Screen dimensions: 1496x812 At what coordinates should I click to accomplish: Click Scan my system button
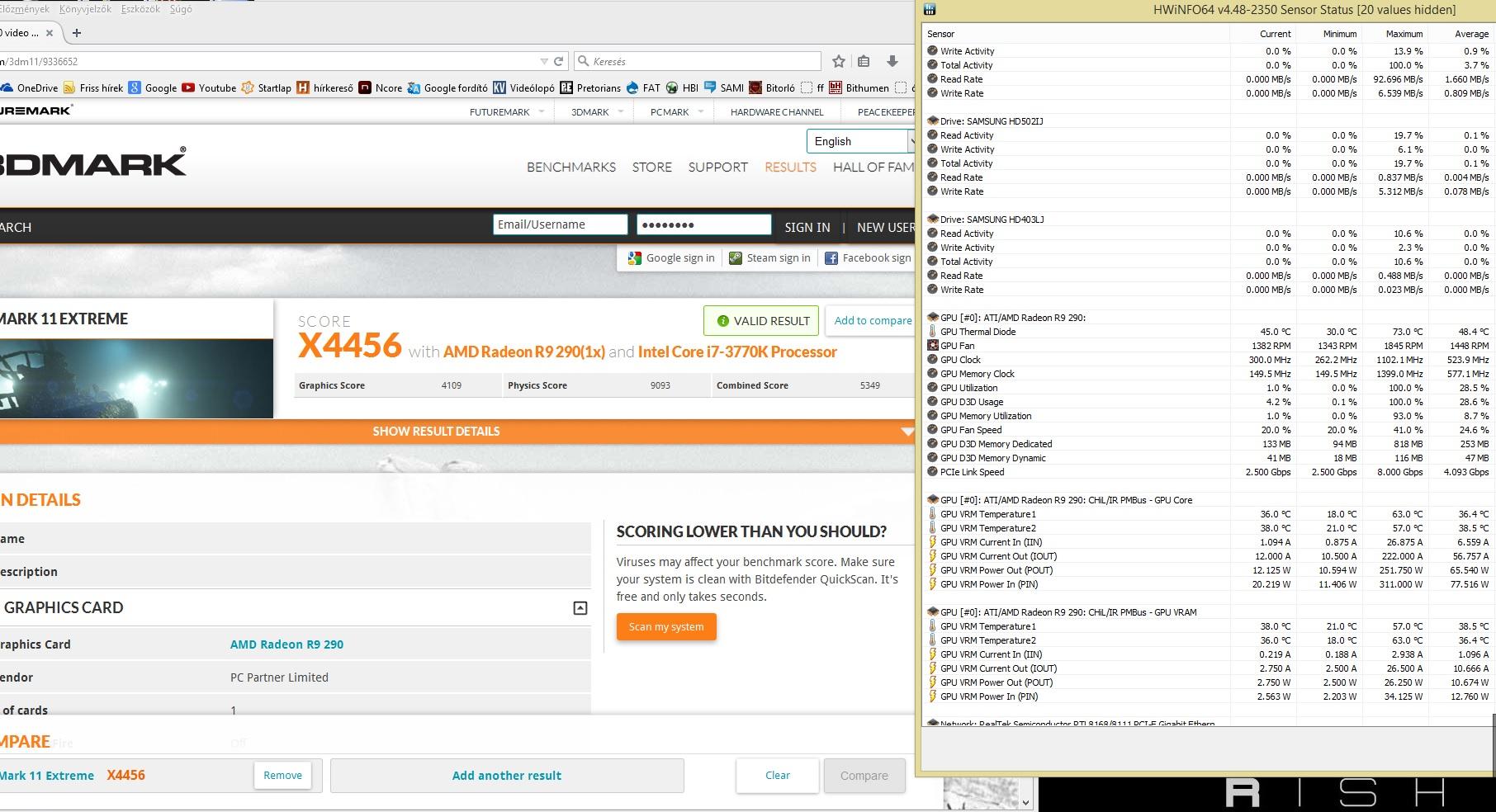click(666, 626)
